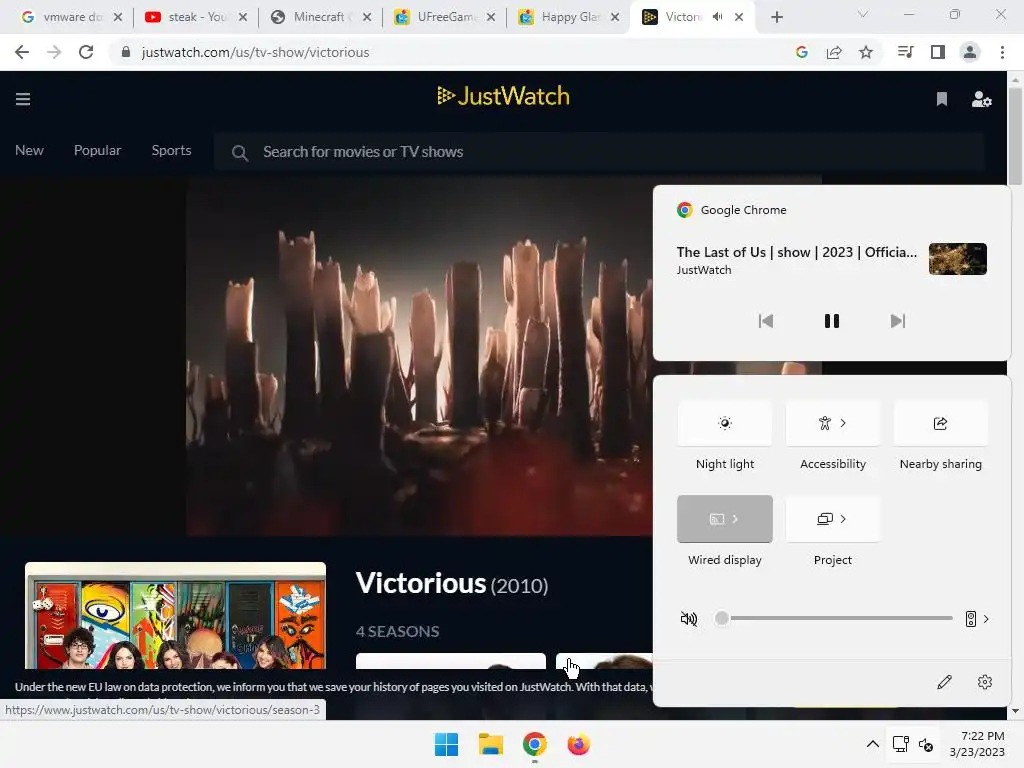Skip to previous track in media panel
This screenshot has height=768, width=1024.
coord(765,321)
